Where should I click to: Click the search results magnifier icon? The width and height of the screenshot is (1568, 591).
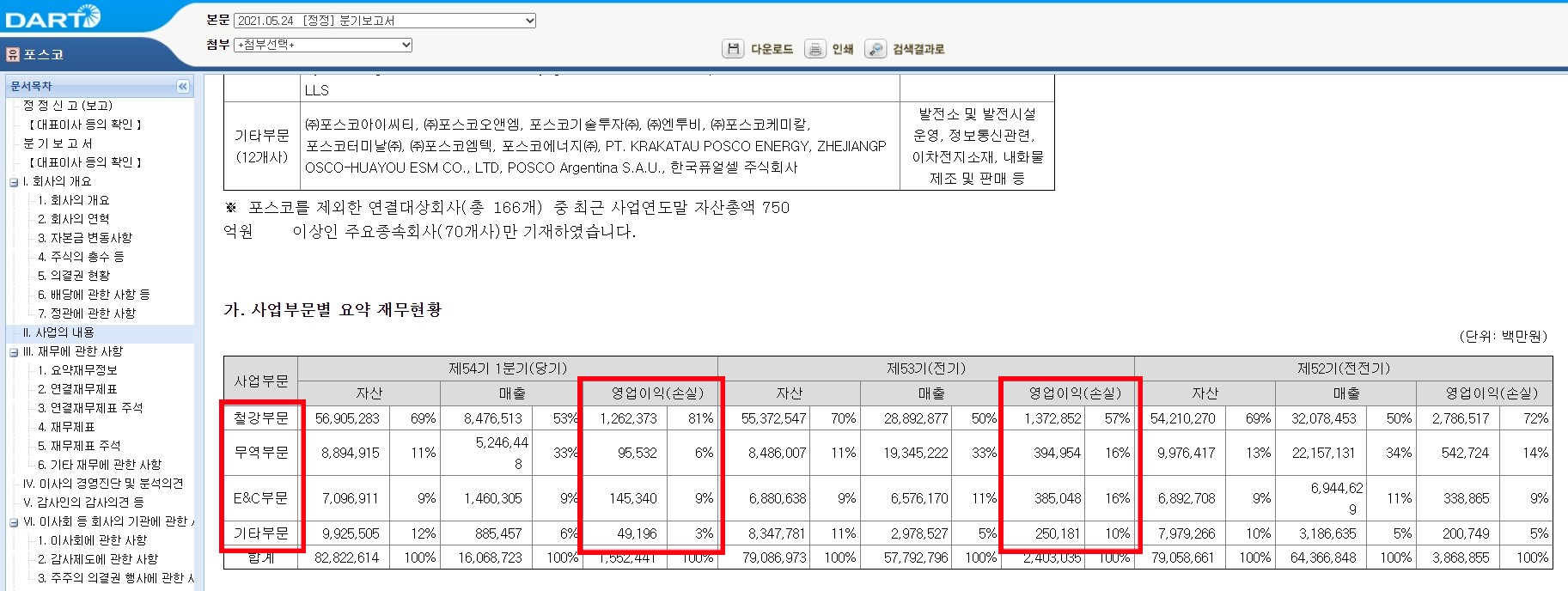coord(875,49)
